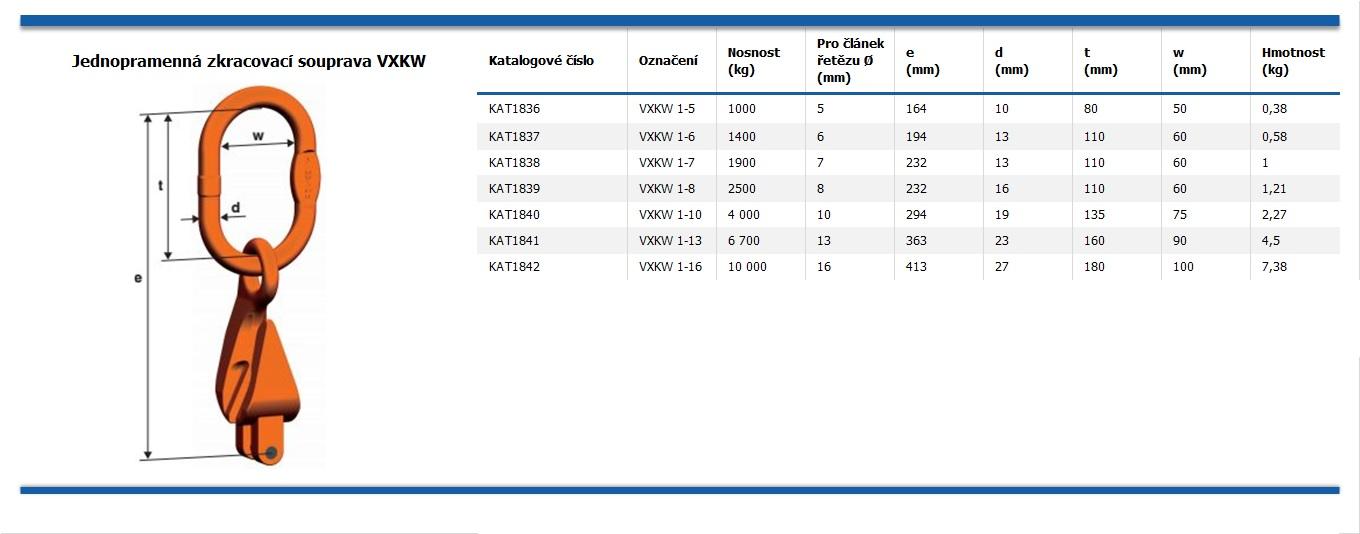Screen dimensions: 1360x534
Task: Pick load capacity 1900 in KAT1838 row
Action: (742, 162)
